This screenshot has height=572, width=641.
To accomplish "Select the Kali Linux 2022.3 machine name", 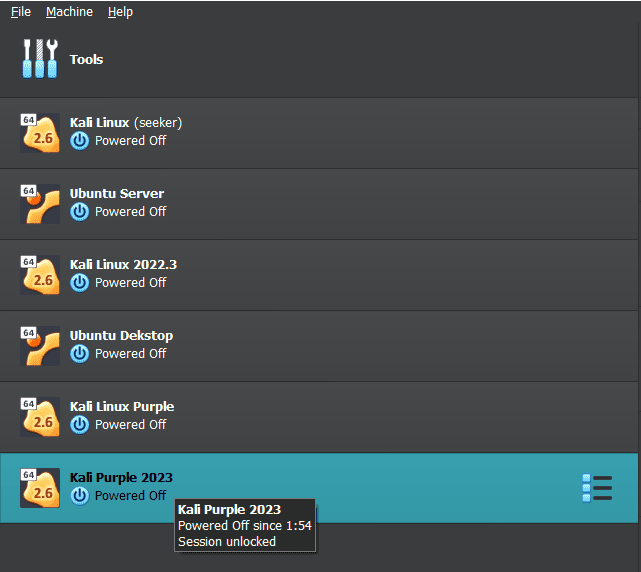I will coord(123,265).
